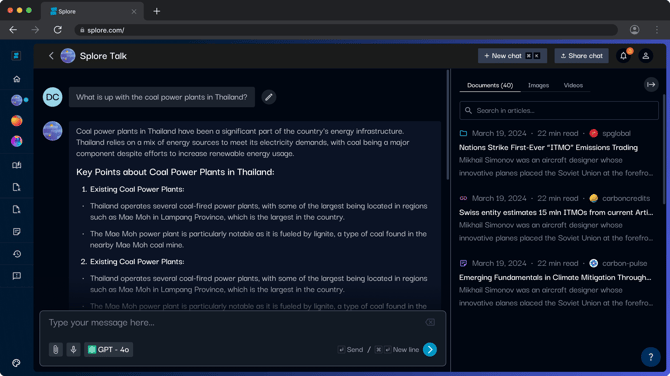Screen dimensions: 670x376
Task: Open notifications bell icon
Action: [x=623, y=56]
